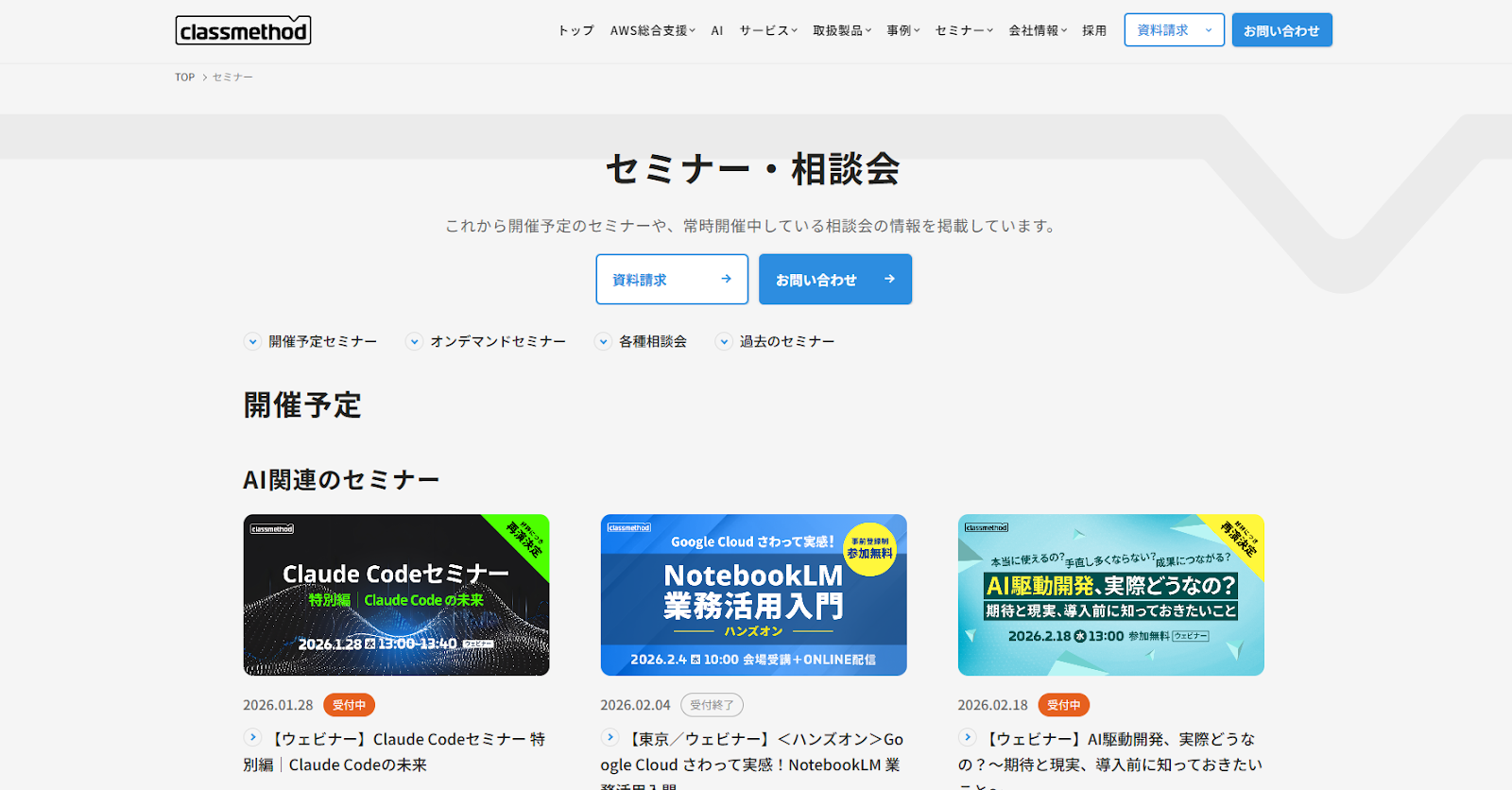Click 受付中 badge for 2026.02.18 seminar
The height and width of the screenshot is (790, 1512).
[1063, 705]
